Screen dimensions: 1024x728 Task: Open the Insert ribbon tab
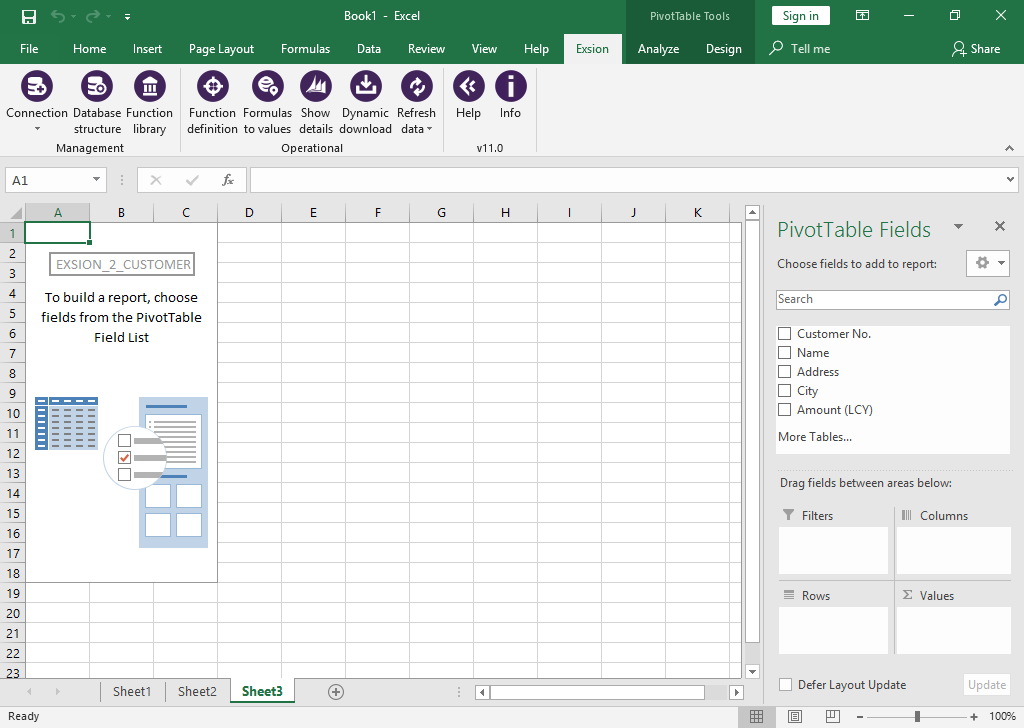point(147,49)
